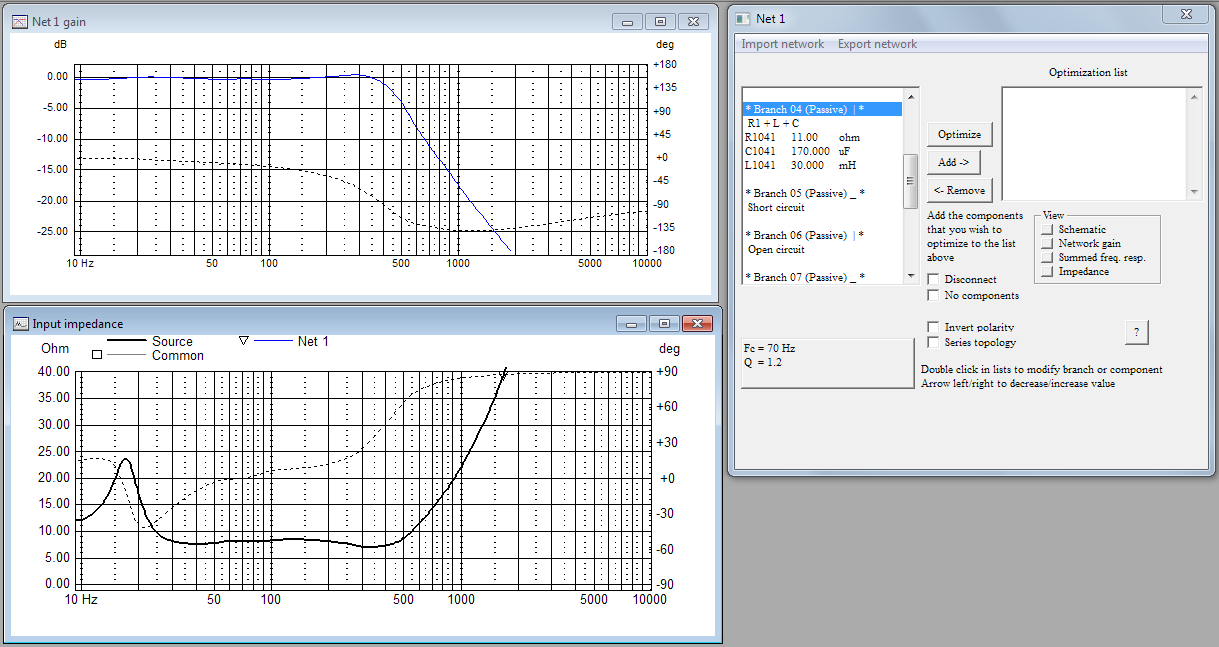The height and width of the screenshot is (647, 1219).
Task: Click the question mark help button
Action: 1136,333
